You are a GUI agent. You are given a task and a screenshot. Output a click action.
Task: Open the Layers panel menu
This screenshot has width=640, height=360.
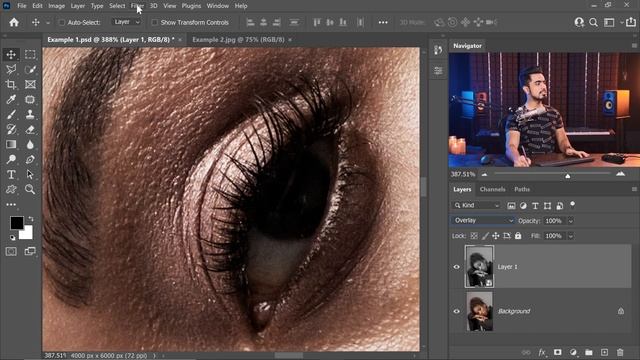tap(634, 189)
